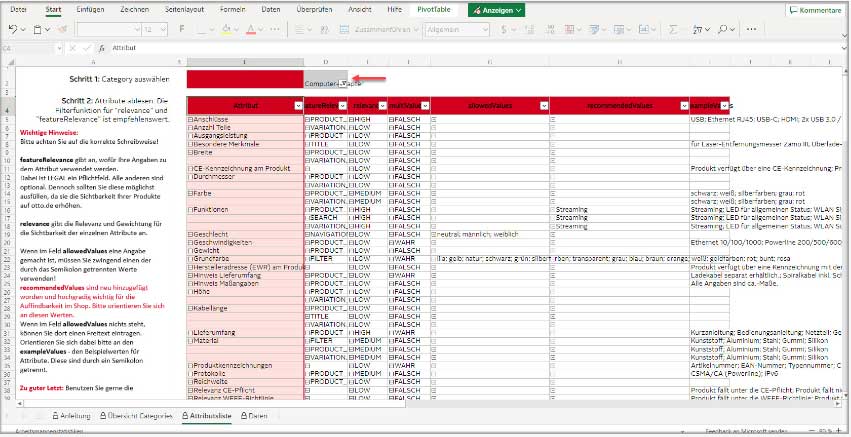Open the Allgemein number format dropdown

pos(485,29)
